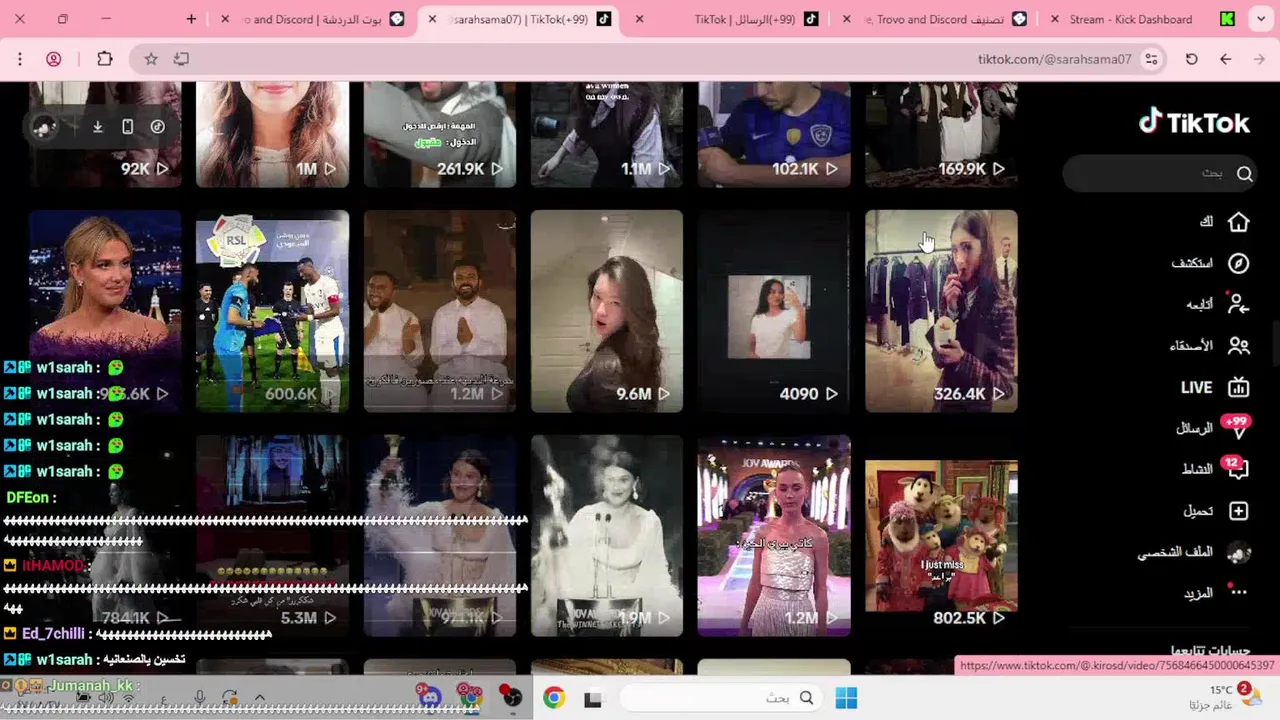Click the phone icon in overlay toolbar
This screenshot has width=1280, height=720.
click(127, 127)
